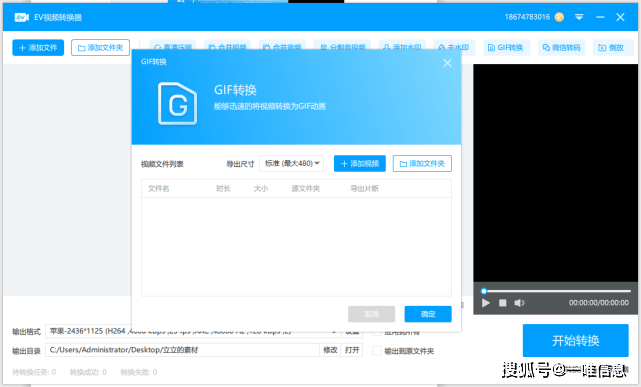Click the 修改 button for output directory
This screenshot has width=641, height=387.
tap(330, 350)
